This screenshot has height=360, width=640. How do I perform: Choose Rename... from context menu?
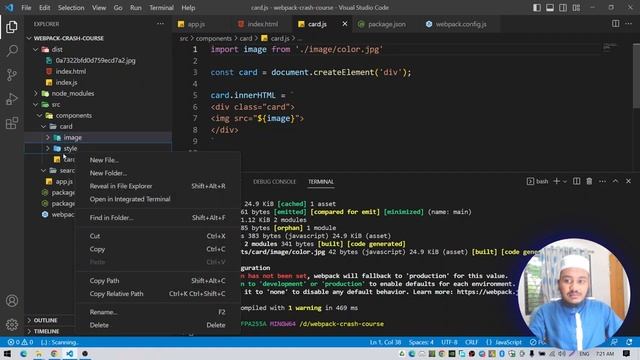[x=158, y=312]
